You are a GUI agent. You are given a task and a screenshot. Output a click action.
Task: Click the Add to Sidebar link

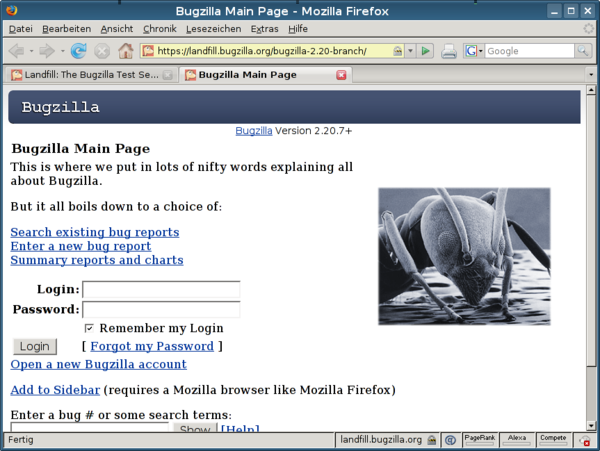(x=55, y=390)
